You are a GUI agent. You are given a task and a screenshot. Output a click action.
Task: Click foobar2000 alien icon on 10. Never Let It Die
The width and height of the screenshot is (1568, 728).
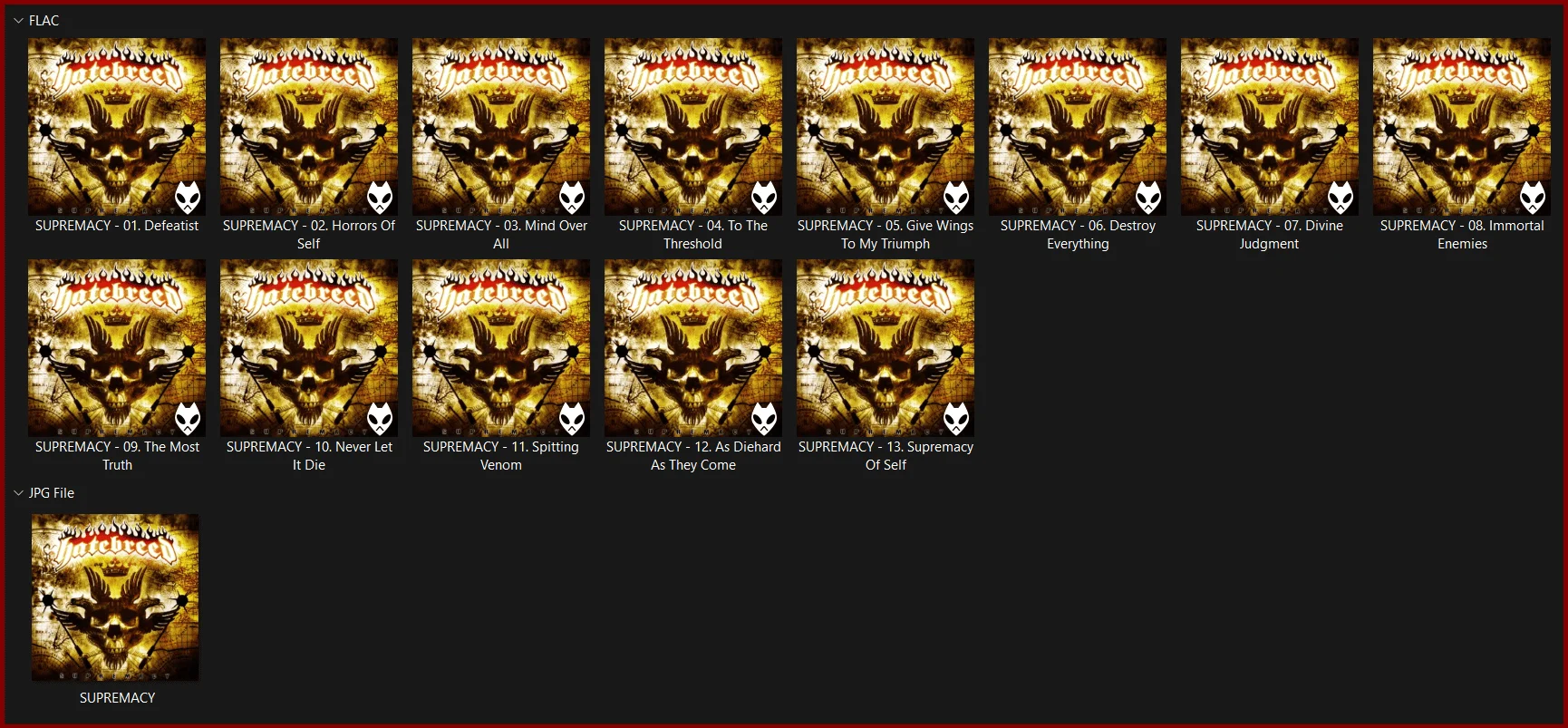(x=380, y=418)
